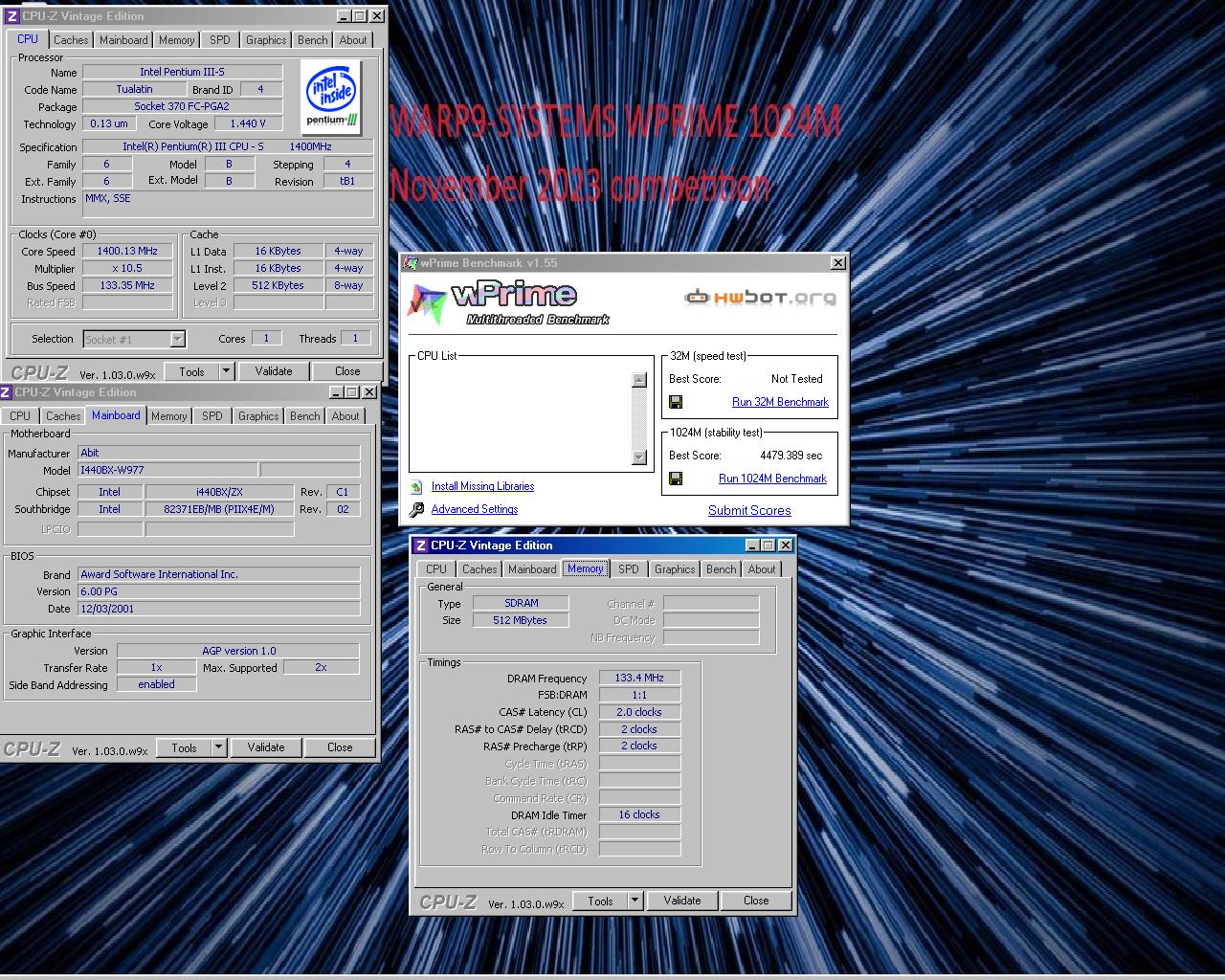This screenshot has width=1225, height=980.
Task: Select Memory tab in Mainboard window
Action: 168,416
